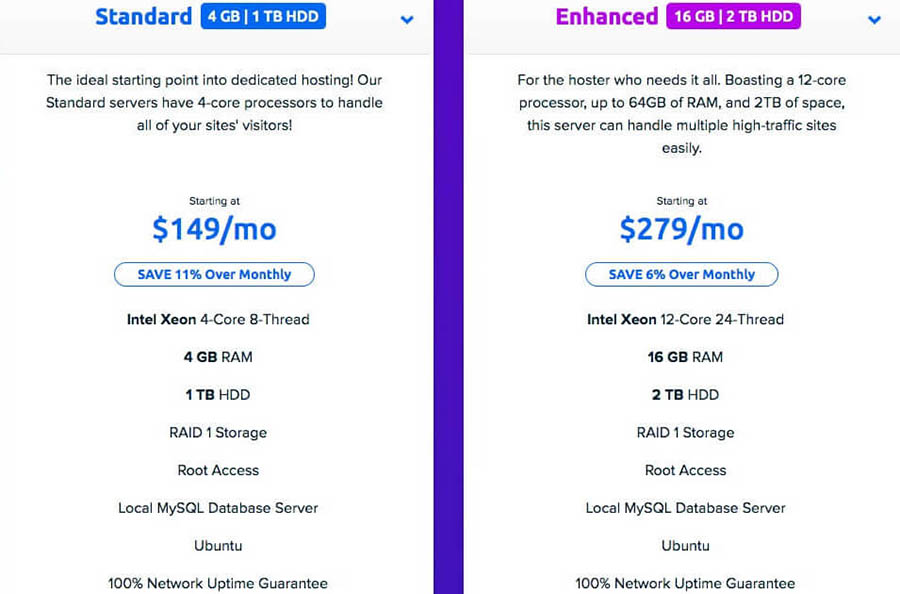900x594 pixels.
Task: Click Enhanced plan's Ubuntu feature
Action: coord(685,546)
